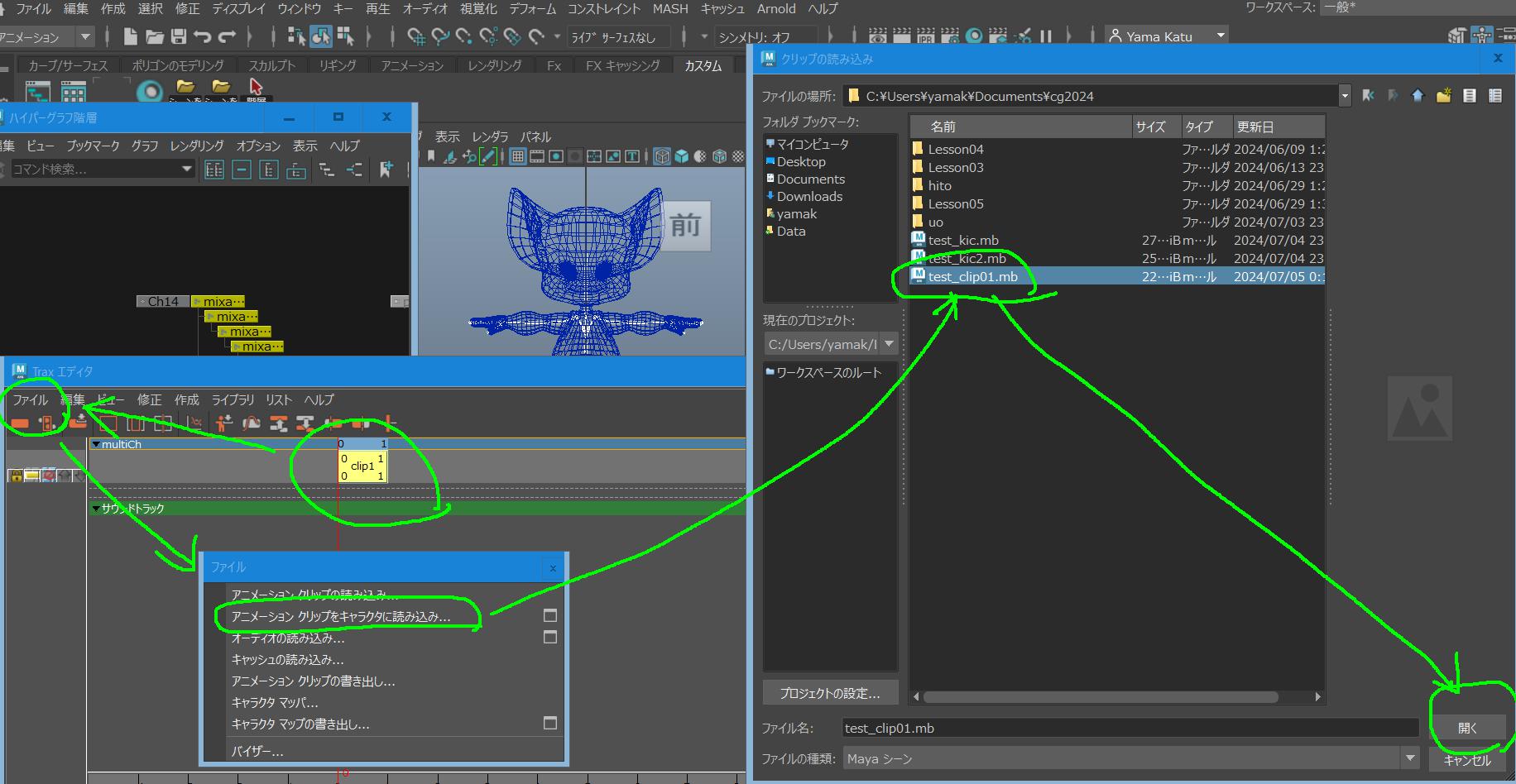The height and width of the screenshot is (784, 1516).
Task: Click the Cancel button in the file dialog
Action: tap(1467, 759)
